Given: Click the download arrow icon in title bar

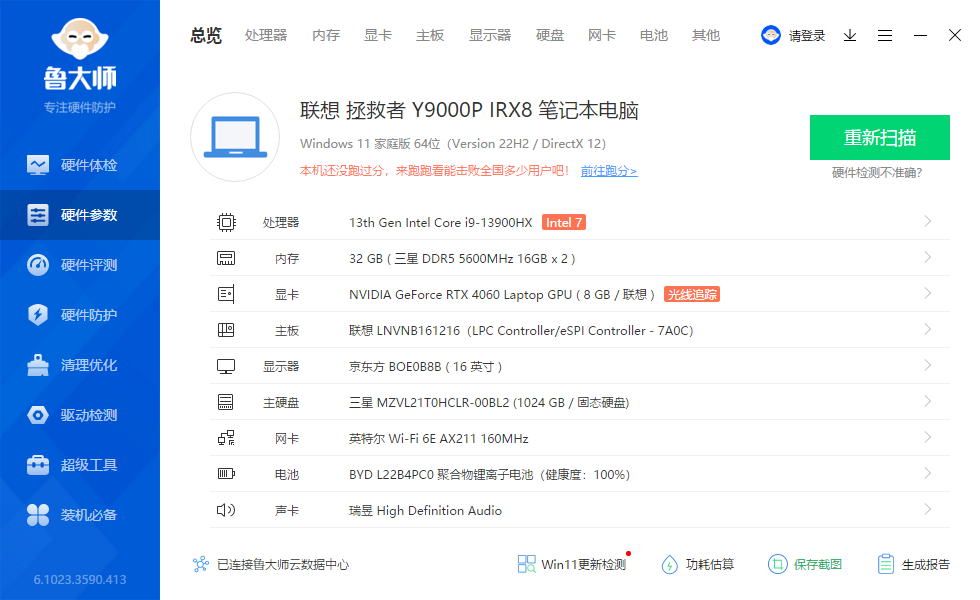Looking at the screenshot, I should [x=849, y=36].
